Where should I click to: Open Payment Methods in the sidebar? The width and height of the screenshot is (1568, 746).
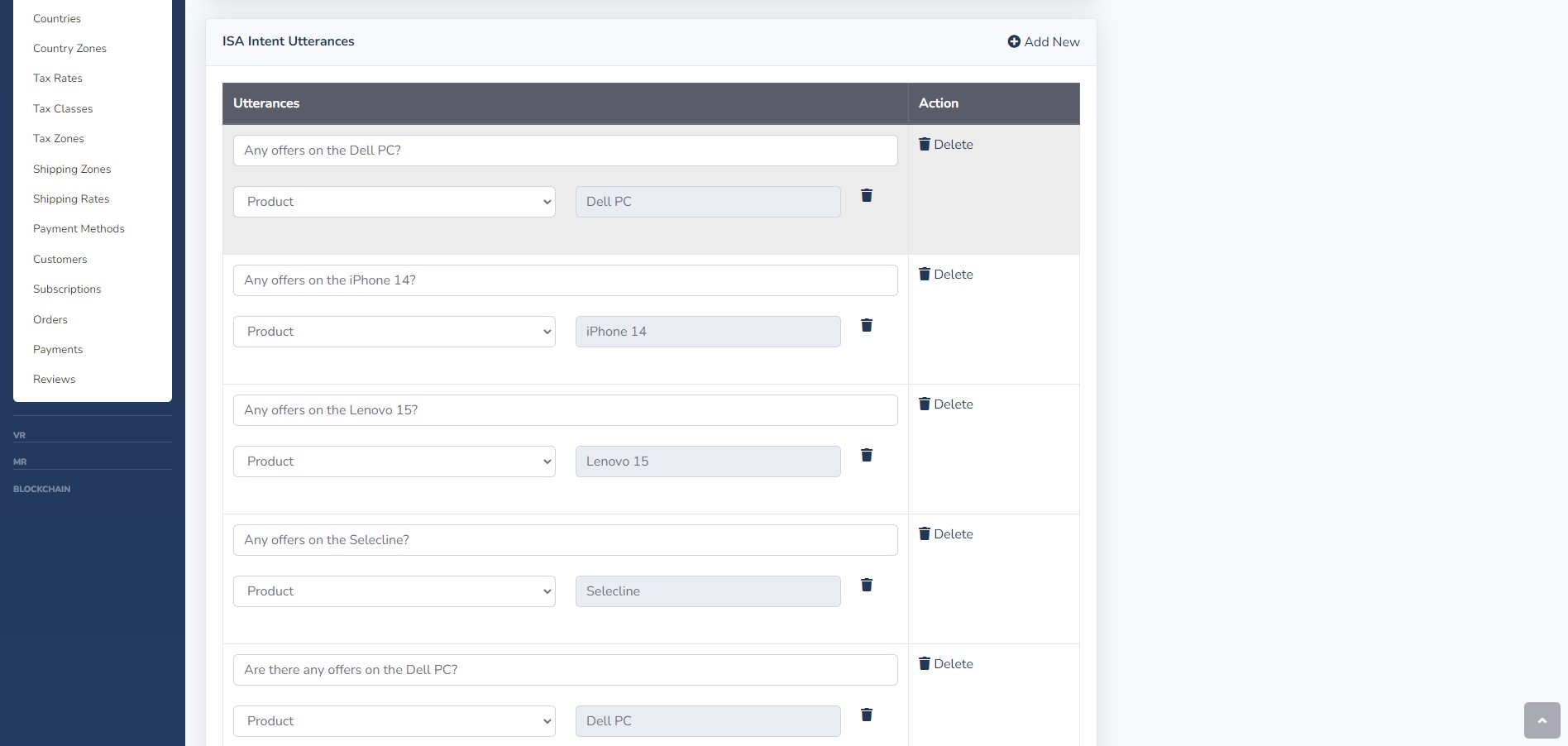pos(79,228)
